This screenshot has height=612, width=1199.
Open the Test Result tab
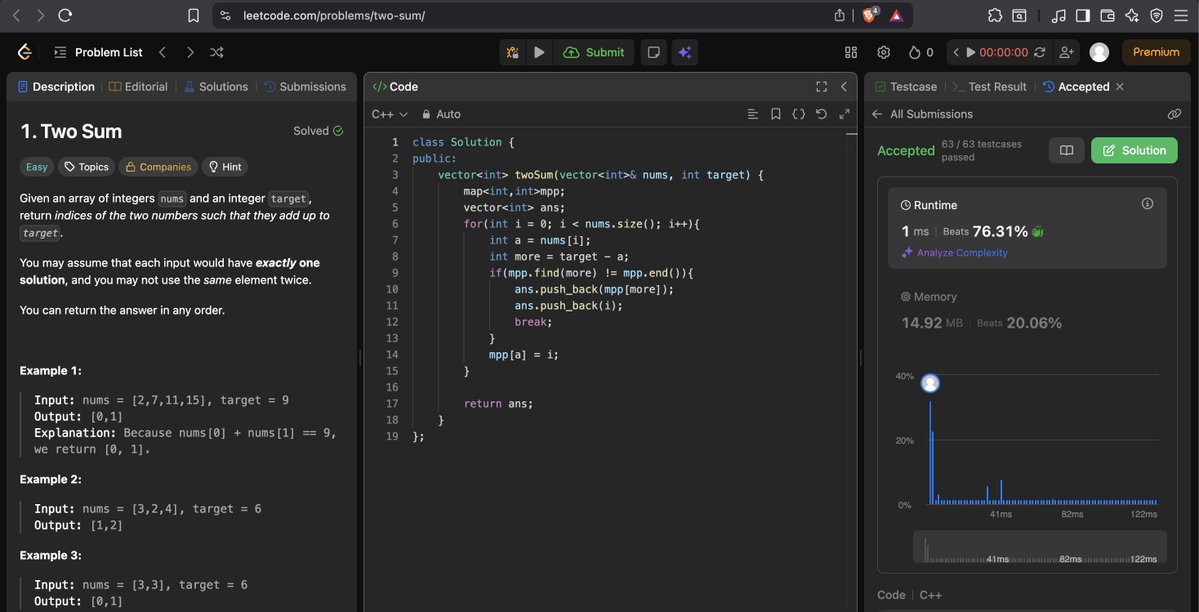click(x=997, y=86)
